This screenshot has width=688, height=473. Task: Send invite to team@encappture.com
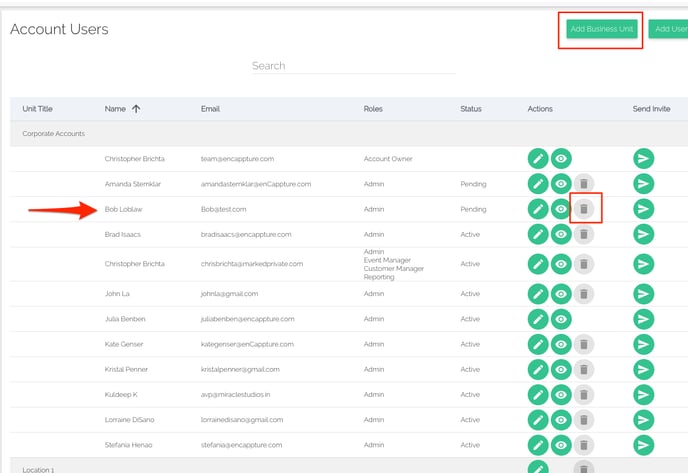[644, 159]
